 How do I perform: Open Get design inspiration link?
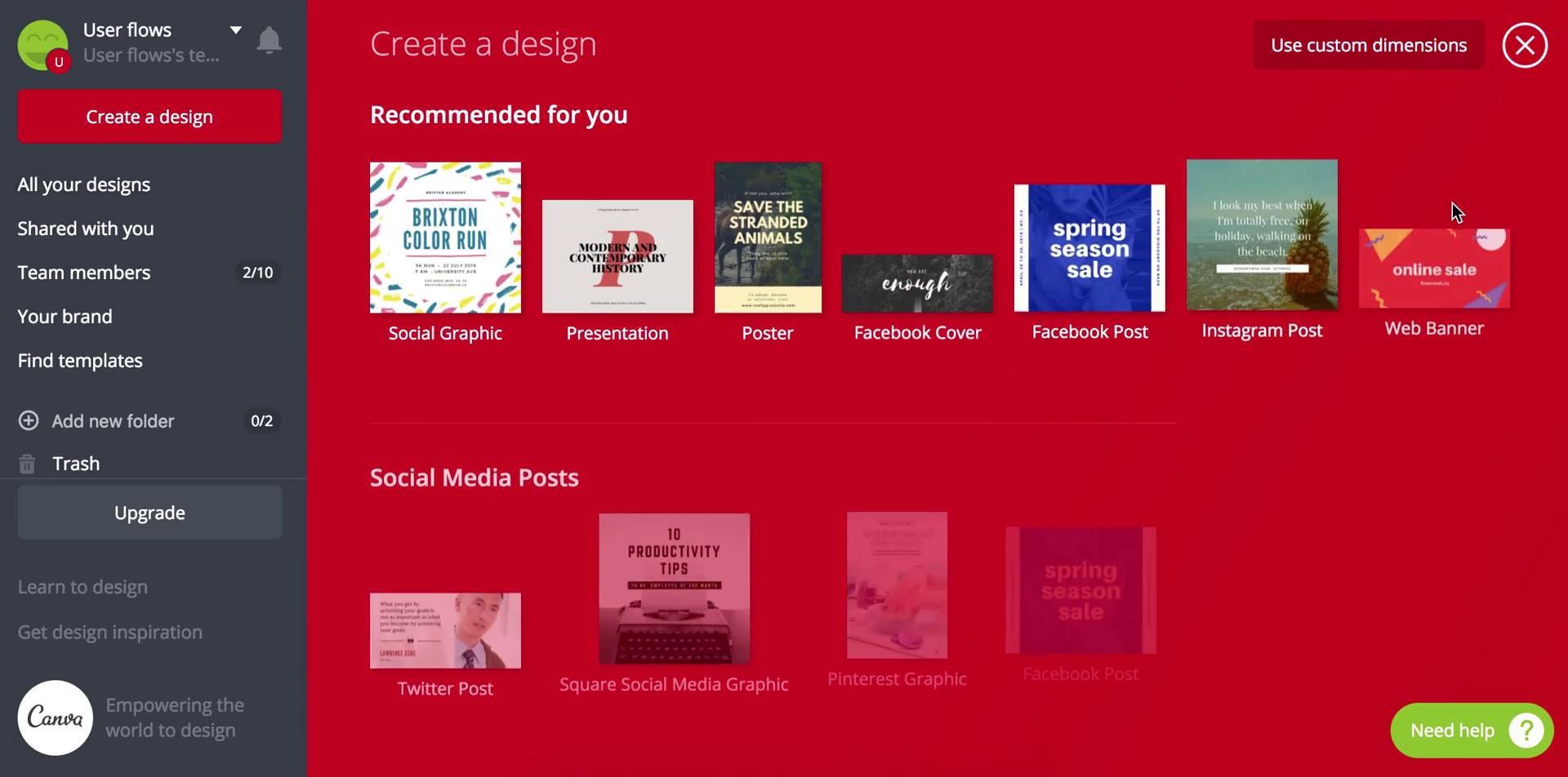110,632
